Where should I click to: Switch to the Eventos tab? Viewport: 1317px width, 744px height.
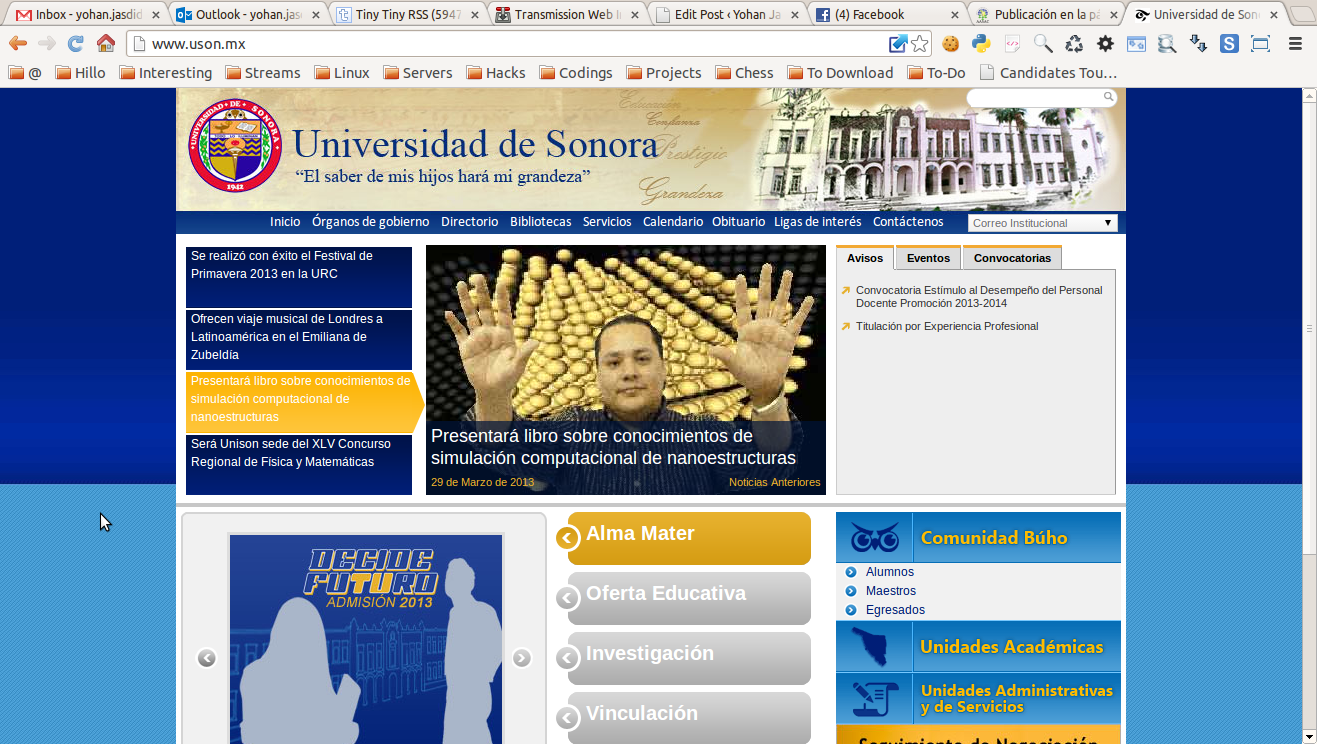coord(928,258)
